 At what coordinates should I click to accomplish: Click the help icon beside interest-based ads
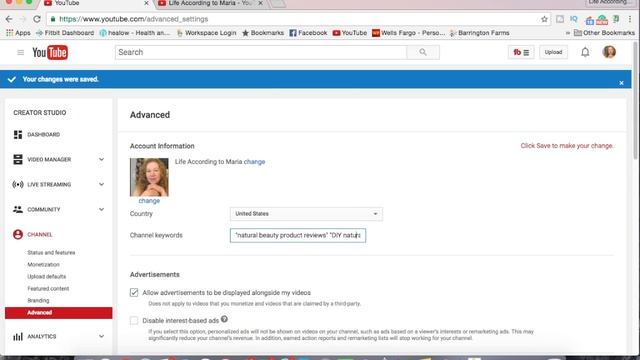coord(224,319)
